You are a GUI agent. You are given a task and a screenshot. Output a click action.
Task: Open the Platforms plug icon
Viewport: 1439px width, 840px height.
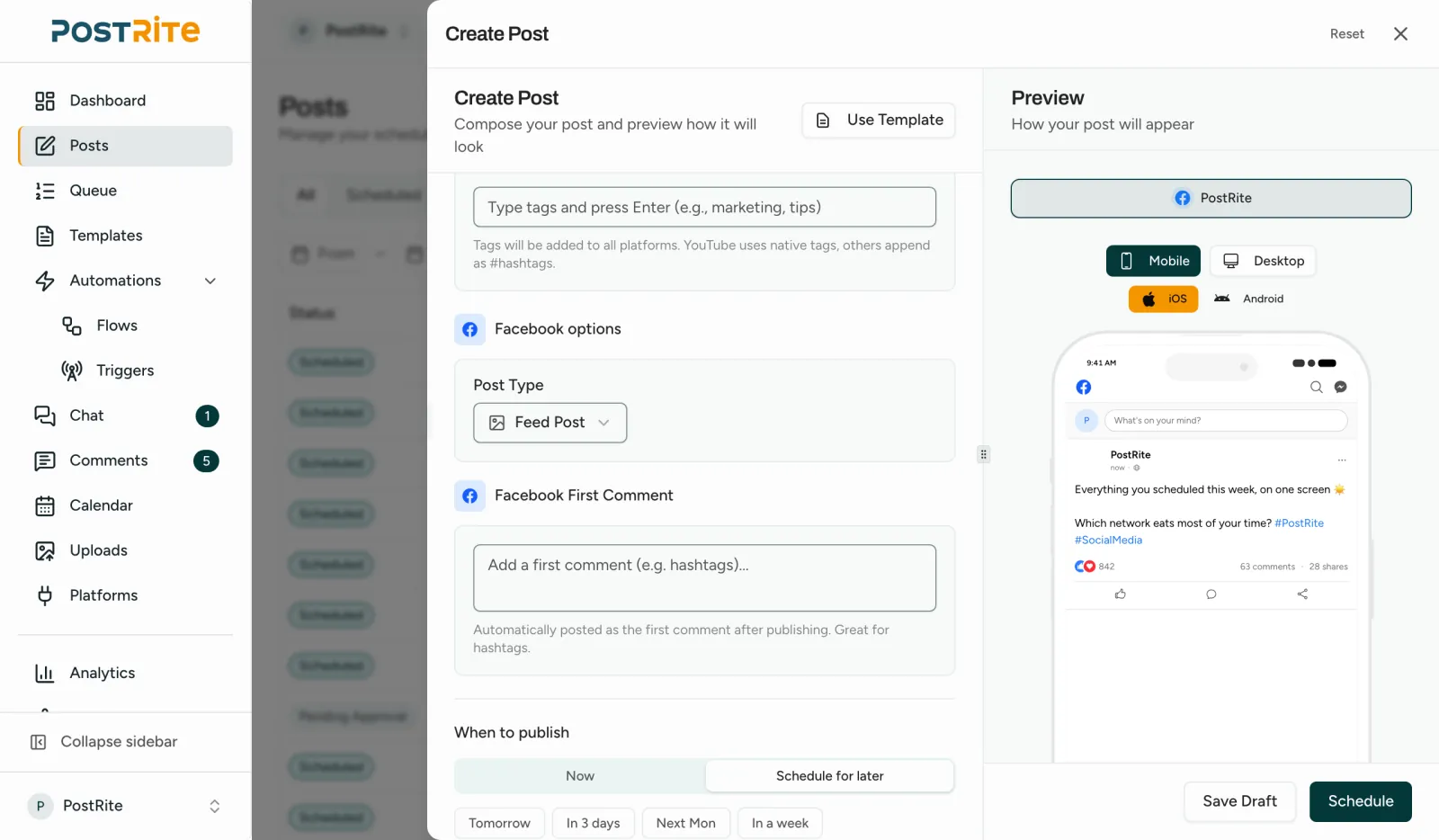pyautogui.click(x=45, y=595)
